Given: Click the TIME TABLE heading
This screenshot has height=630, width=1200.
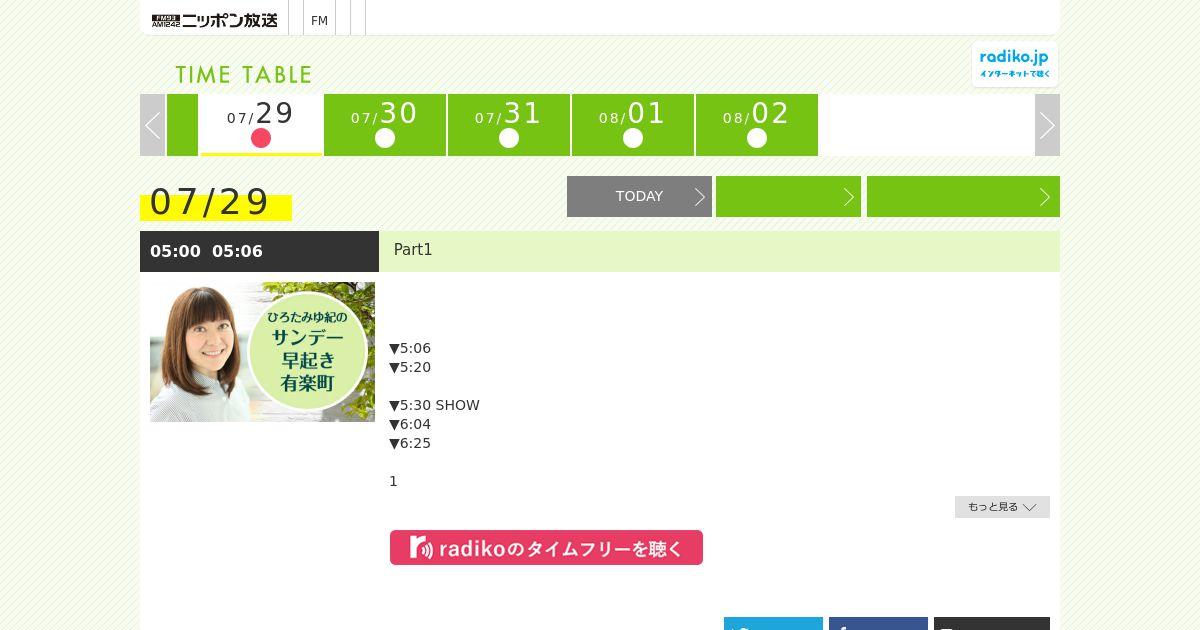Looking at the screenshot, I should pos(244,75).
